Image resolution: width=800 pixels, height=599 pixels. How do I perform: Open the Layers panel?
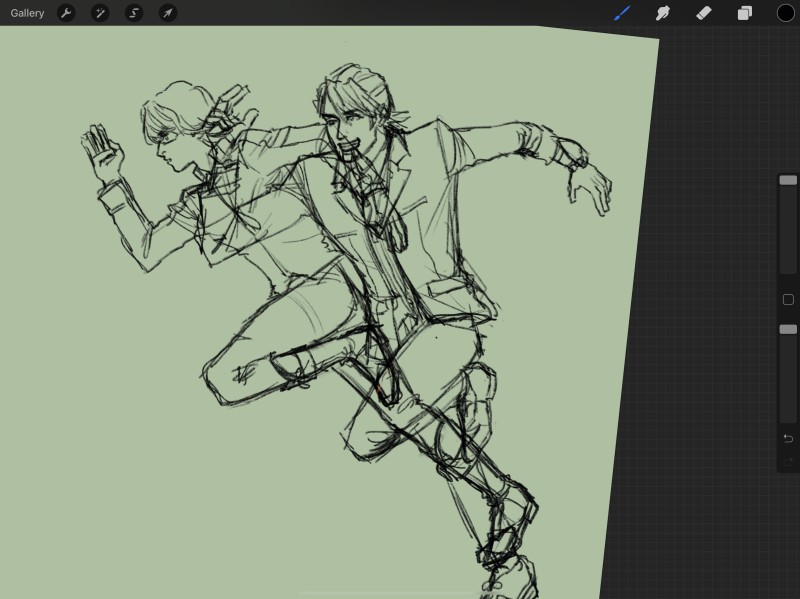(x=745, y=13)
